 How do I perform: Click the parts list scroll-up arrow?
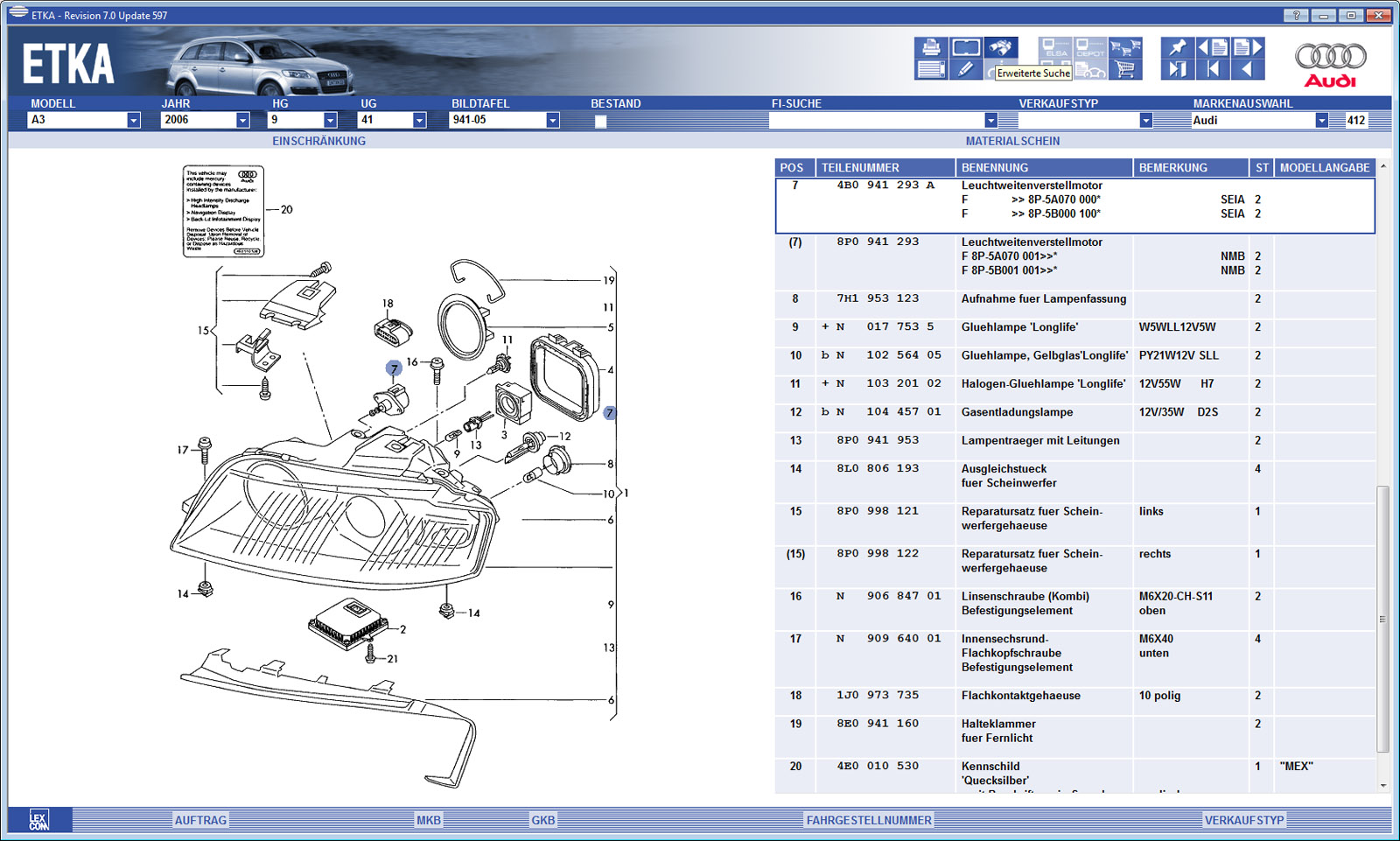click(x=1383, y=166)
